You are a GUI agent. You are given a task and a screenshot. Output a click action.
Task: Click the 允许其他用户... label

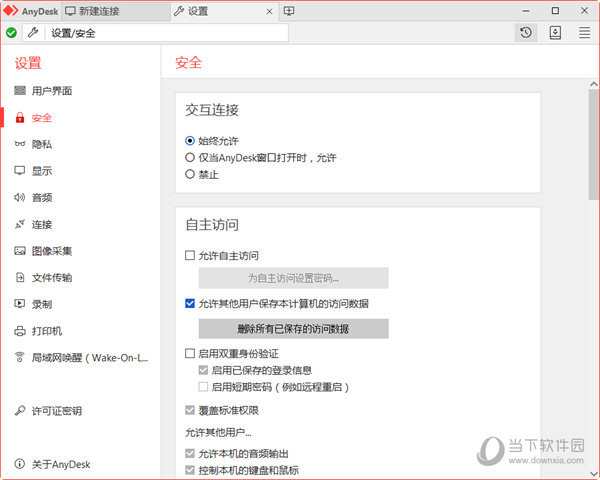(x=218, y=433)
